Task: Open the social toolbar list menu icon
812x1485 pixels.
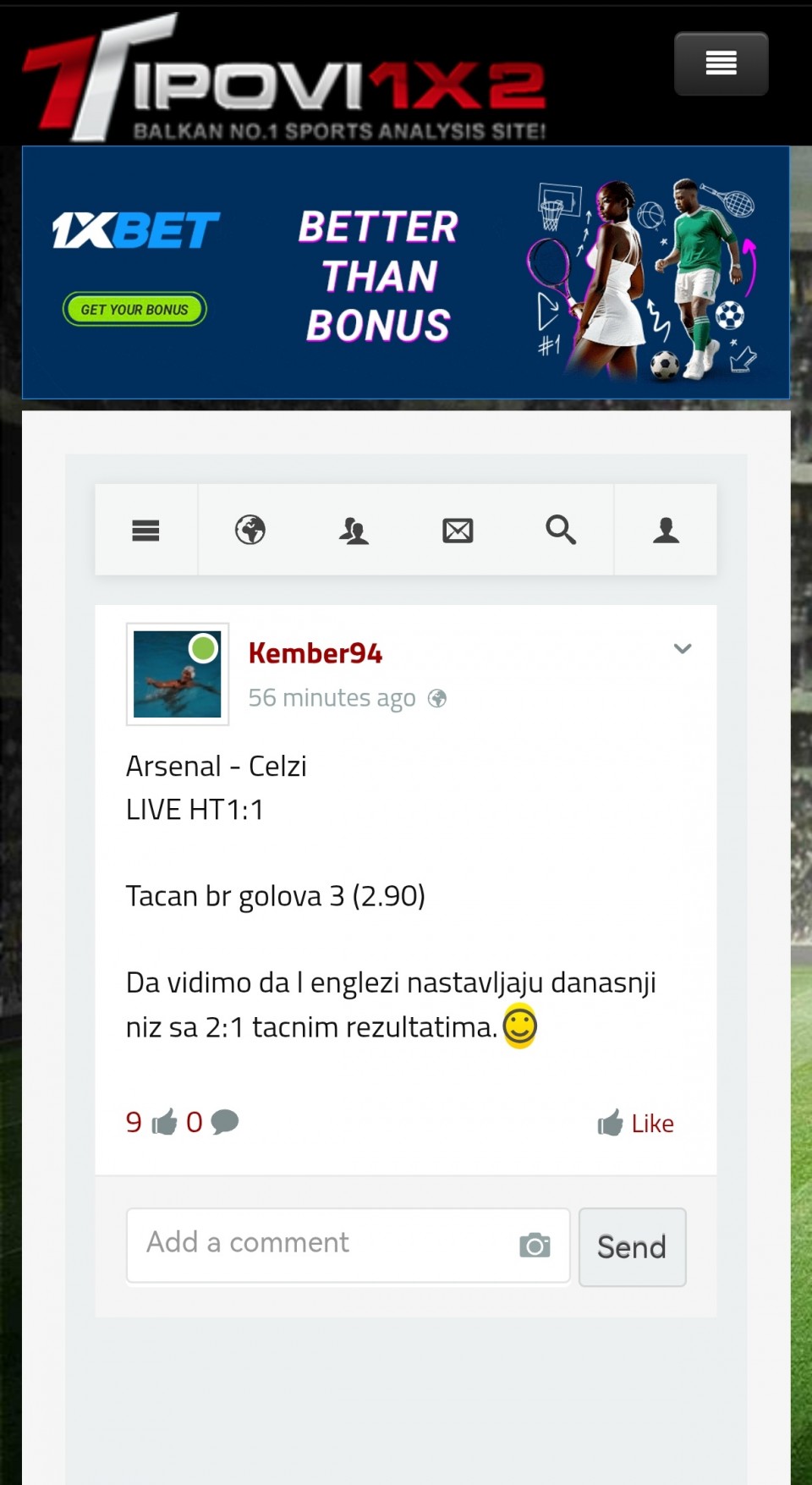Action: (x=145, y=531)
